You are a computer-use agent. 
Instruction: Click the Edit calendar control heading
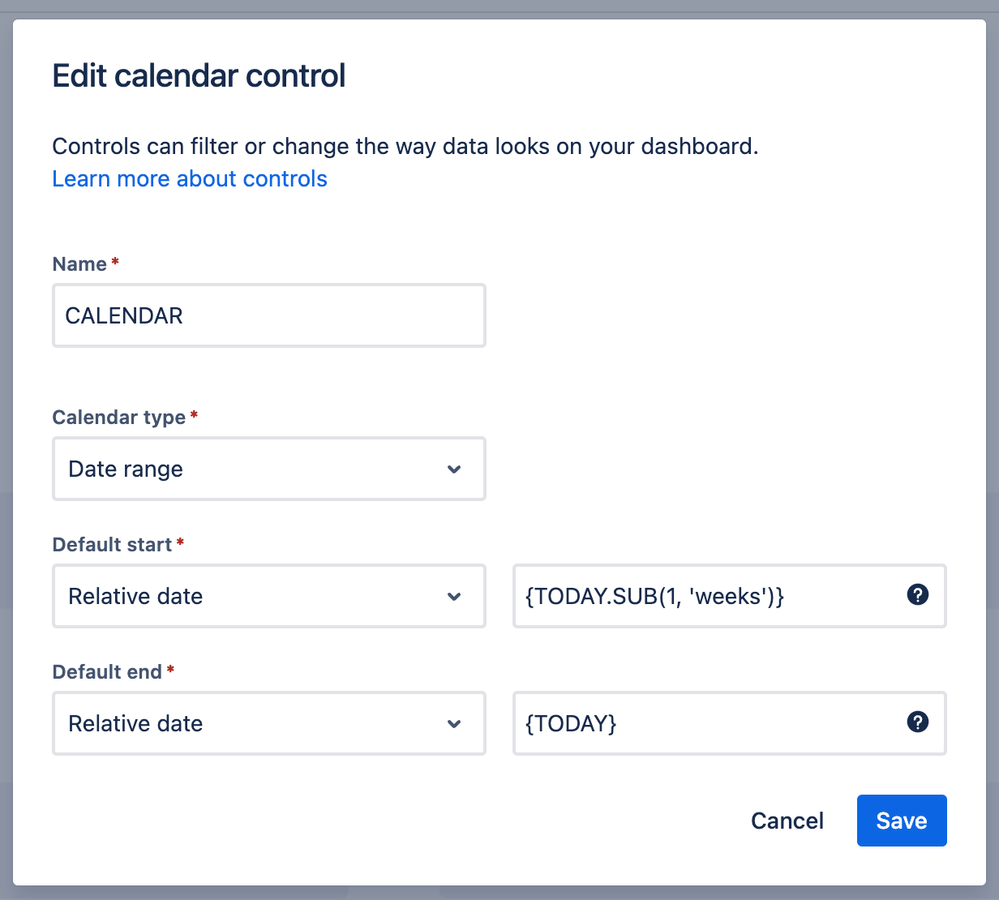(x=198, y=75)
